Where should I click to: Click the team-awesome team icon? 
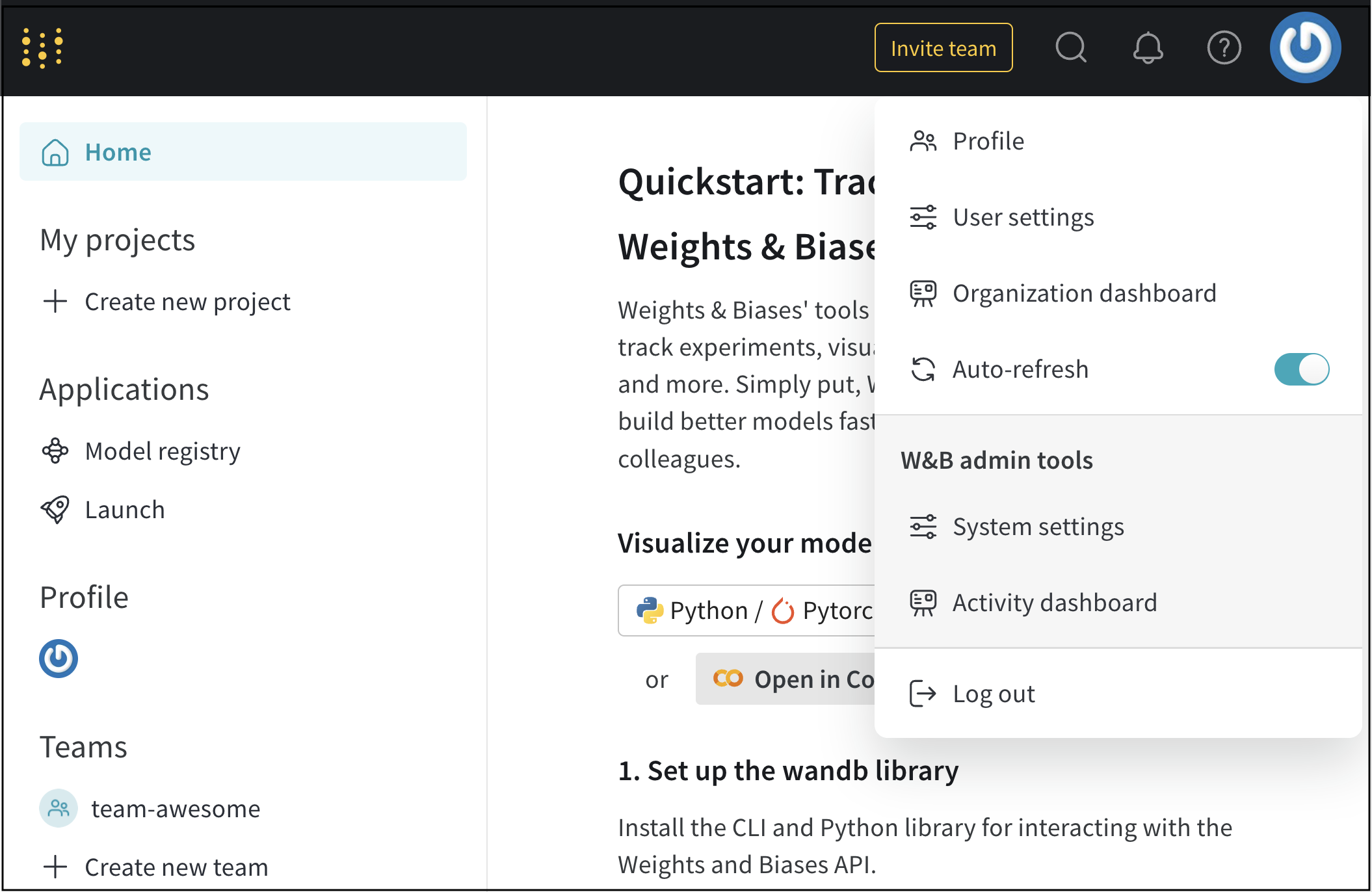(59, 808)
